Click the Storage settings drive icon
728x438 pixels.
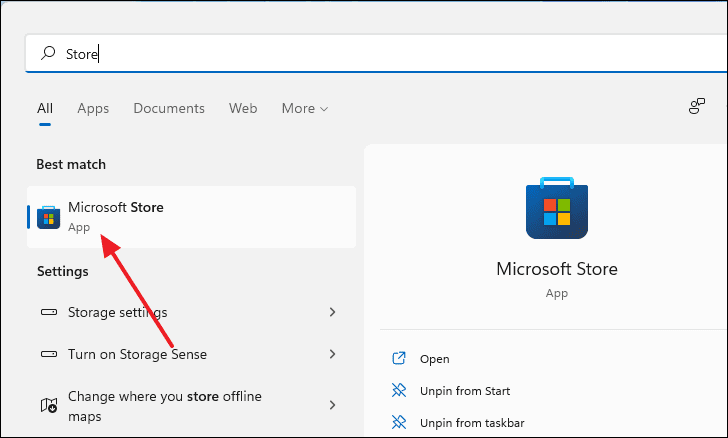click(49, 312)
